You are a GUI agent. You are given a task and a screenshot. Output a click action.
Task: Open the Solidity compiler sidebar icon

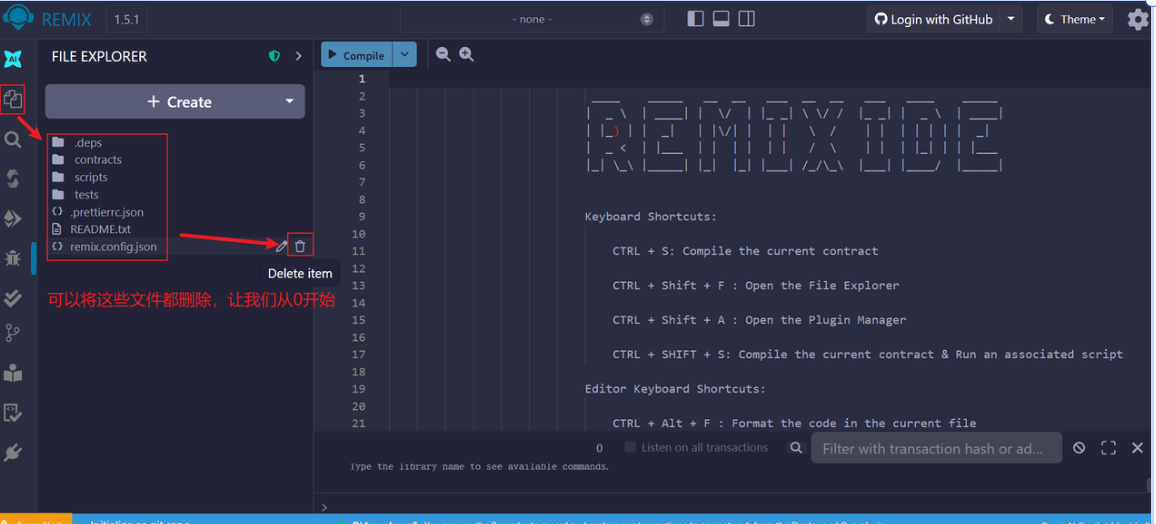[13, 179]
